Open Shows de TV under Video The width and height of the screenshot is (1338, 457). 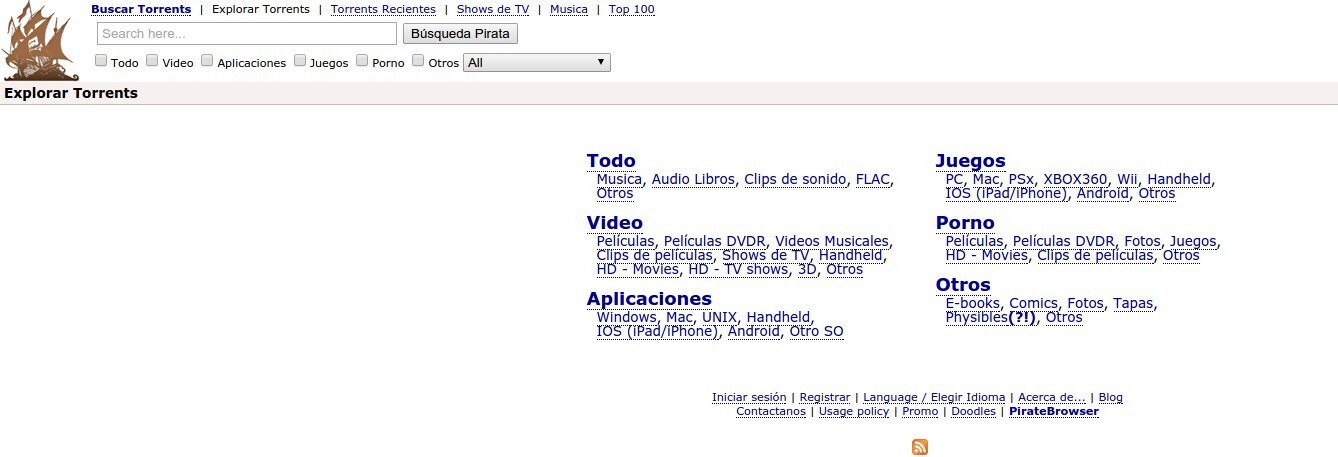766,256
